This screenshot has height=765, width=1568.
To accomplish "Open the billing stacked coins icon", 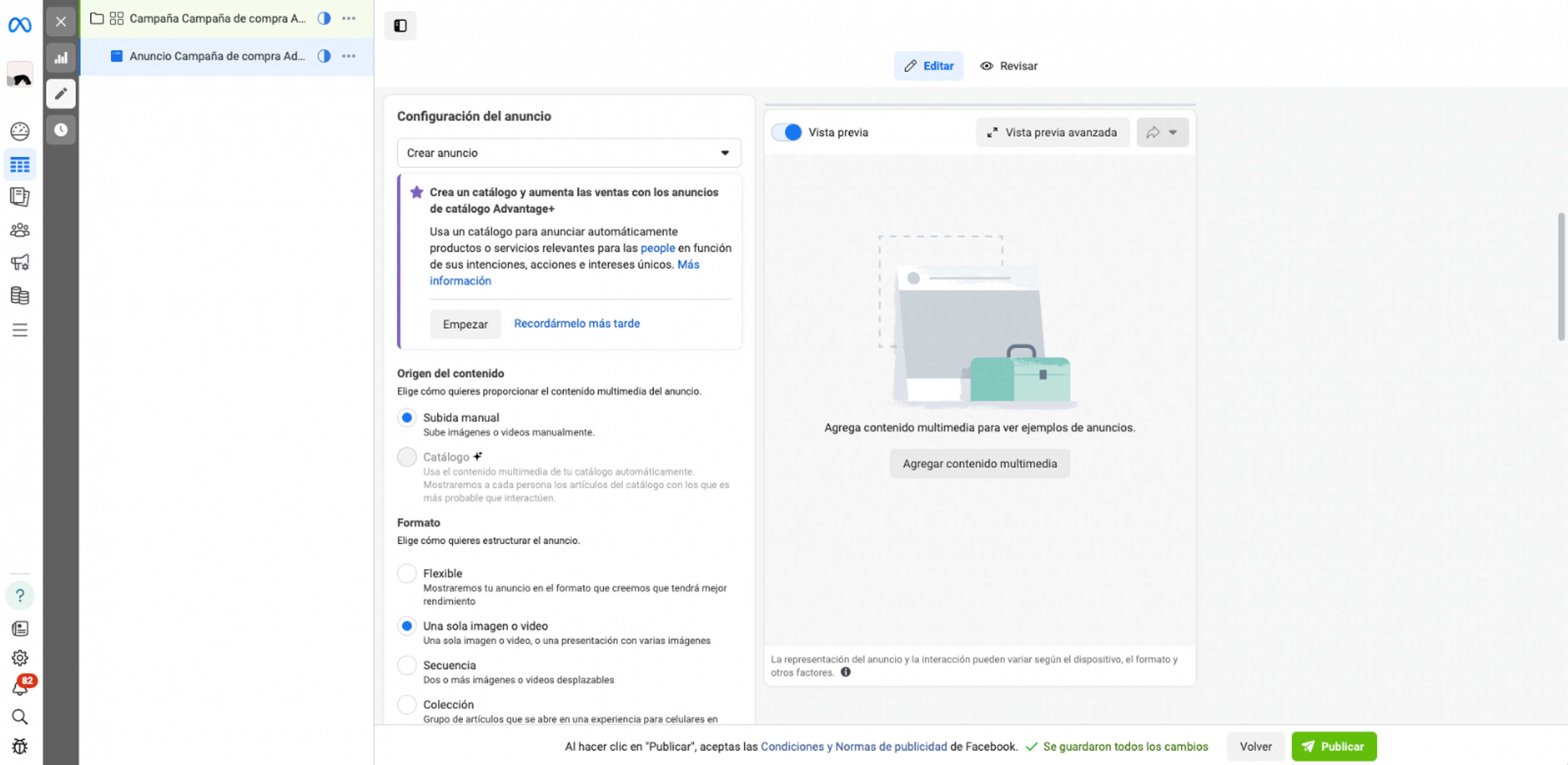I will click(x=20, y=296).
